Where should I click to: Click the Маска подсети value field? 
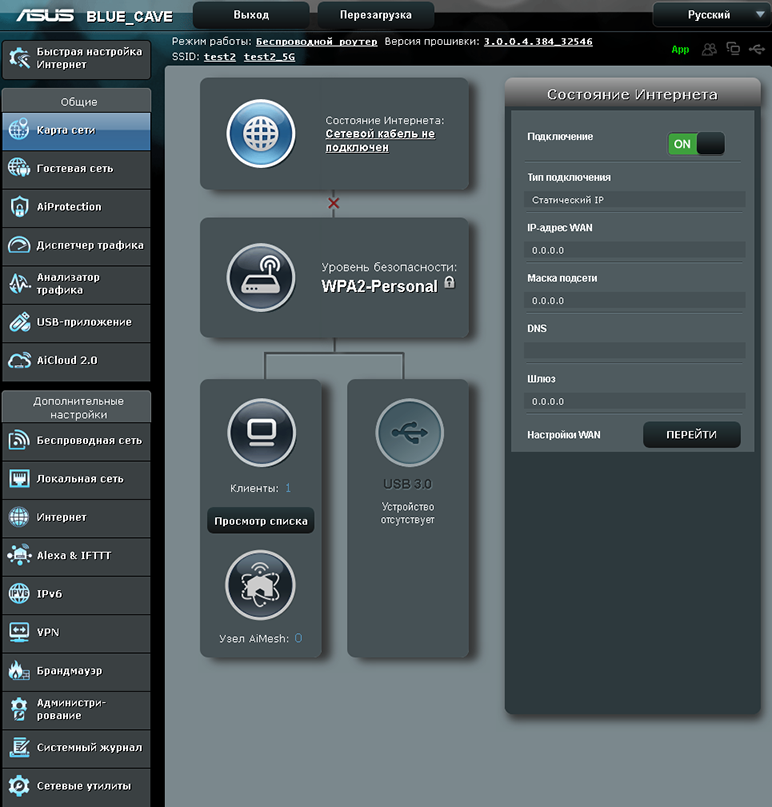(x=635, y=301)
